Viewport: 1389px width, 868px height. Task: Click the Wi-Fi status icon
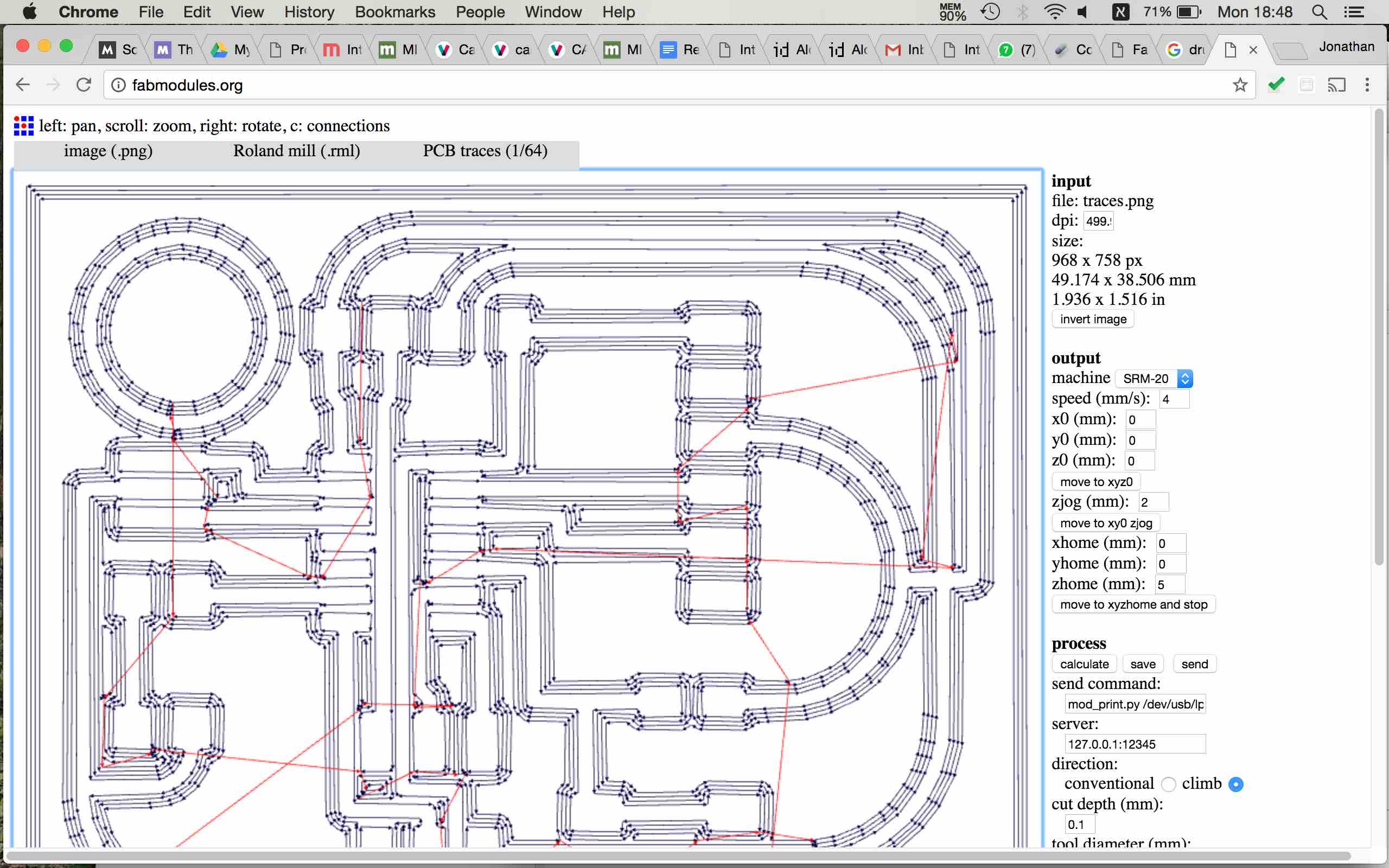pos(1055,12)
